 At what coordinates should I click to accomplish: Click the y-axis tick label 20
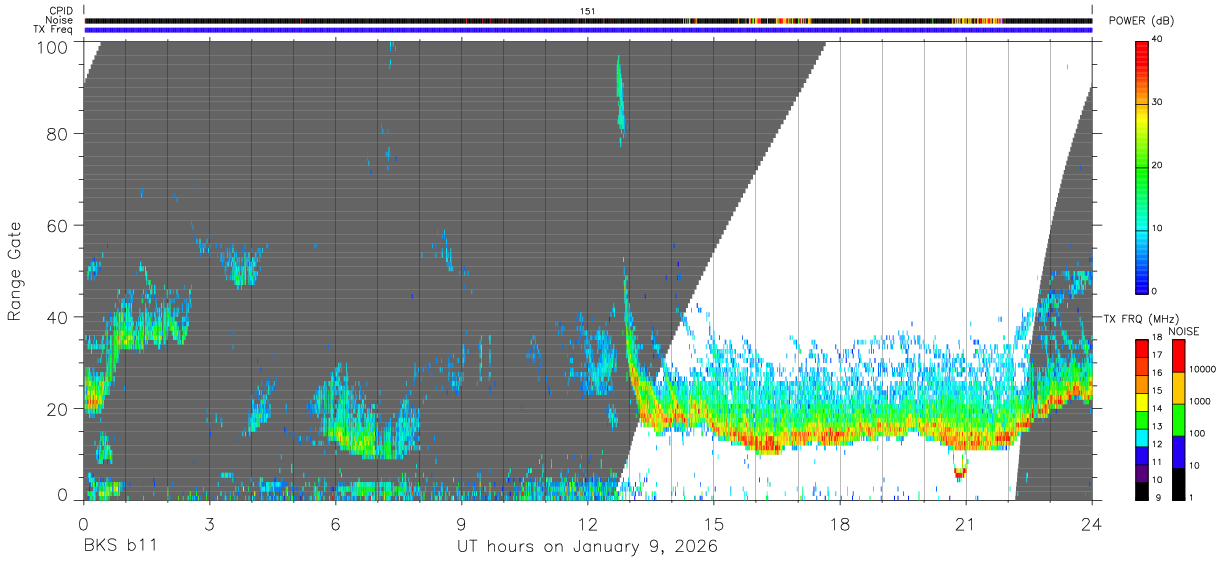click(60, 408)
